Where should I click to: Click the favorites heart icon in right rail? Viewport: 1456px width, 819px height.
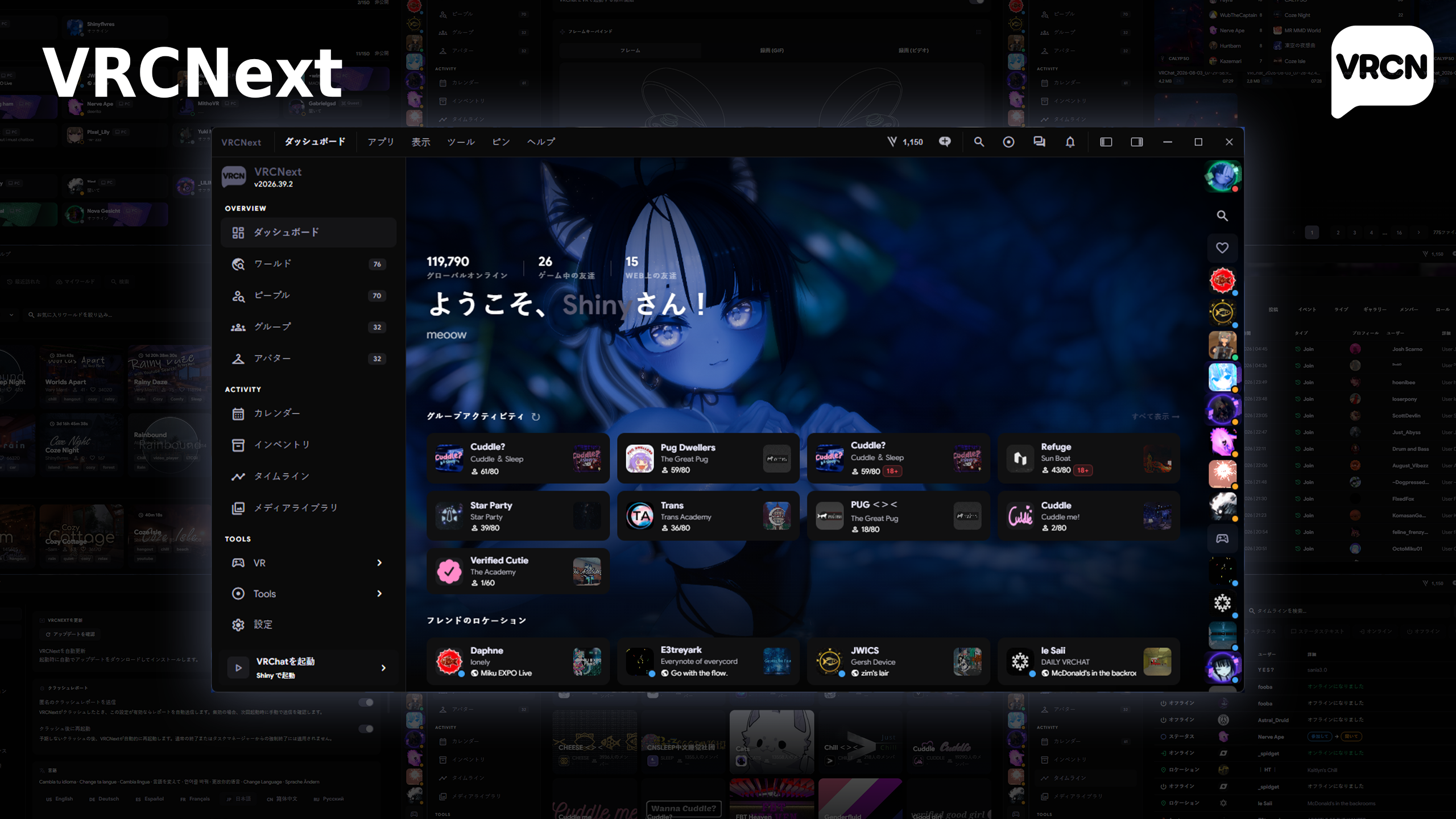pos(1222,248)
